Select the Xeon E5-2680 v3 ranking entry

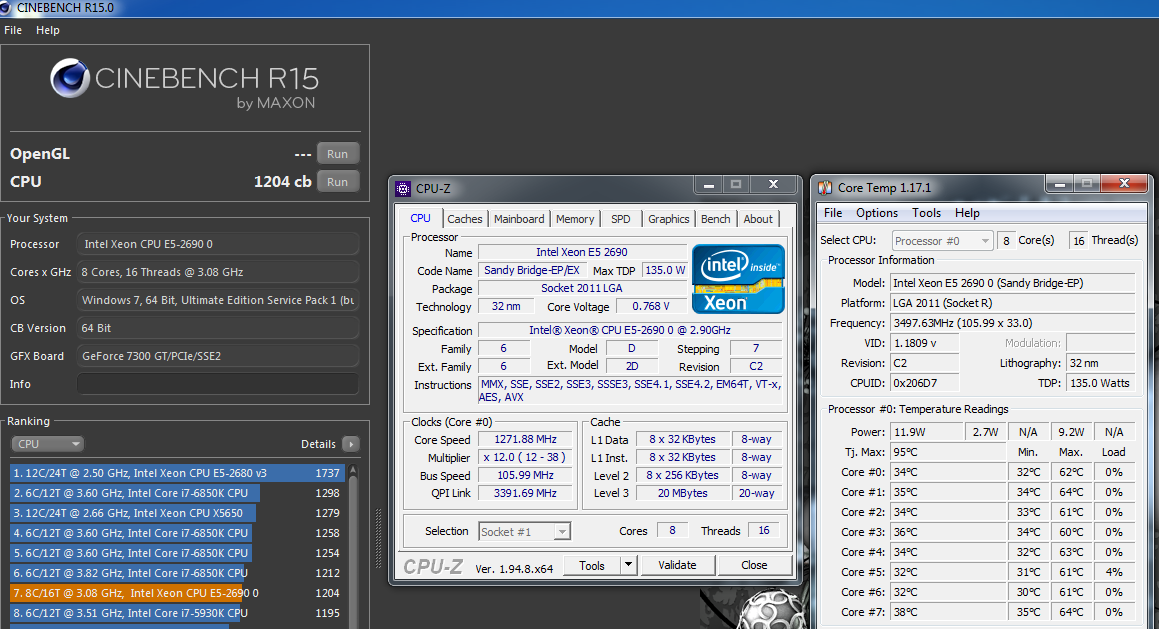click(x=176, y=473)
